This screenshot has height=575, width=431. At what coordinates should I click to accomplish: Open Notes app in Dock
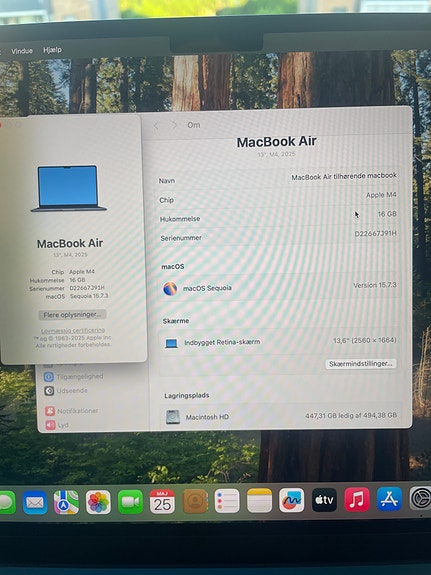tap(259, 500)
